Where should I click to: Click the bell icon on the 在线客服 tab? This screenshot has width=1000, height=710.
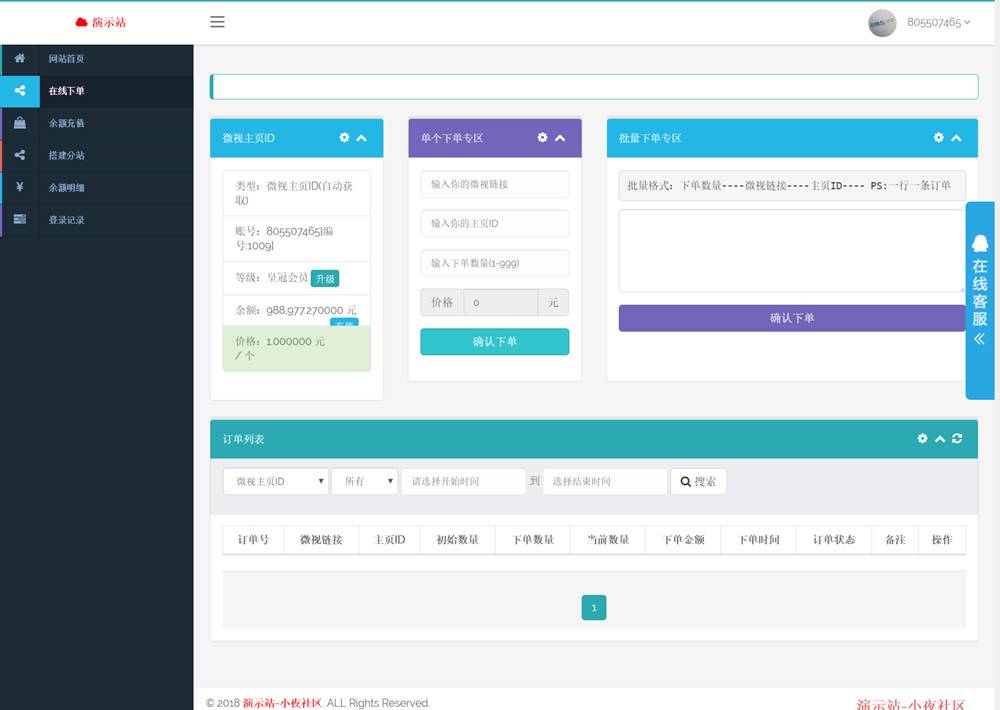pos(979,240)
